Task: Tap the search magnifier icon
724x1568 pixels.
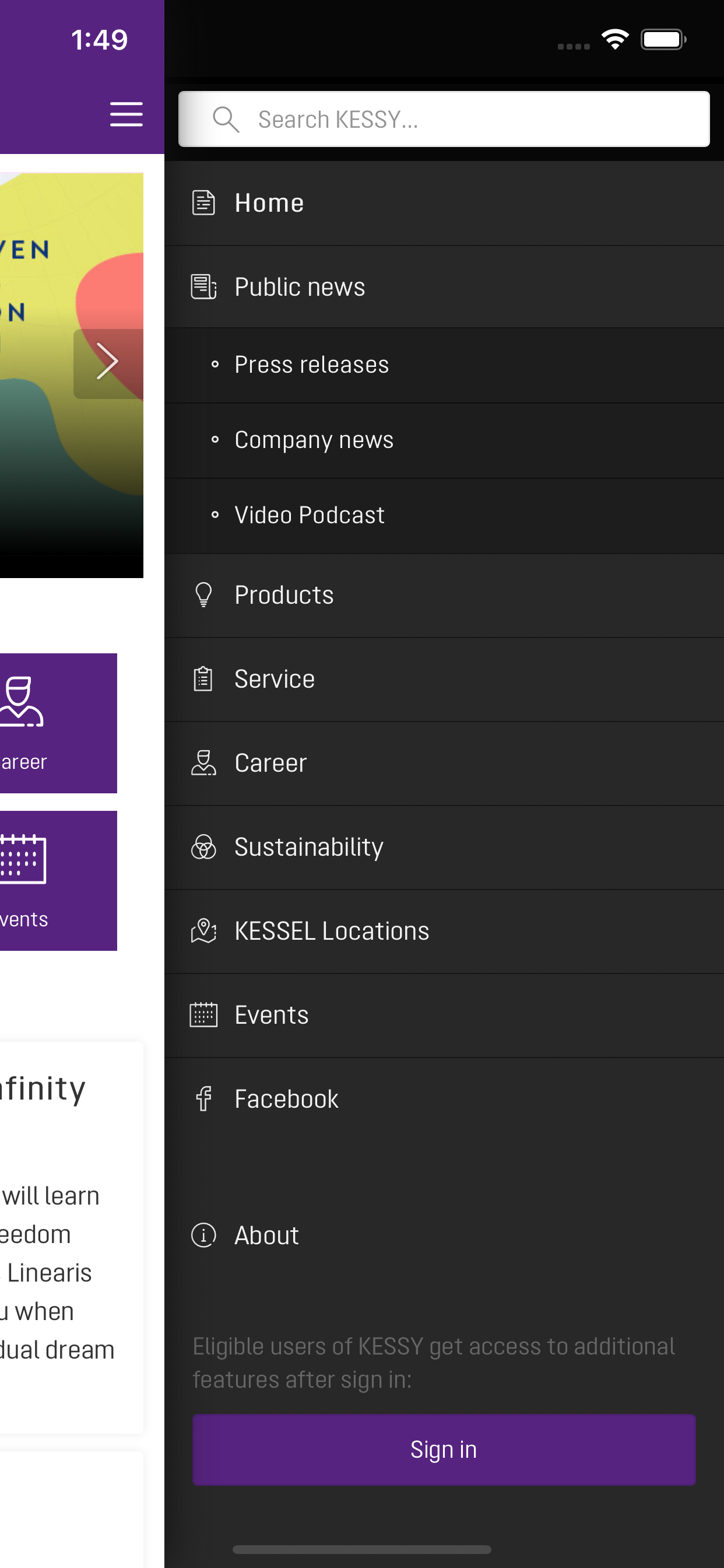Action: coord(226,120)
